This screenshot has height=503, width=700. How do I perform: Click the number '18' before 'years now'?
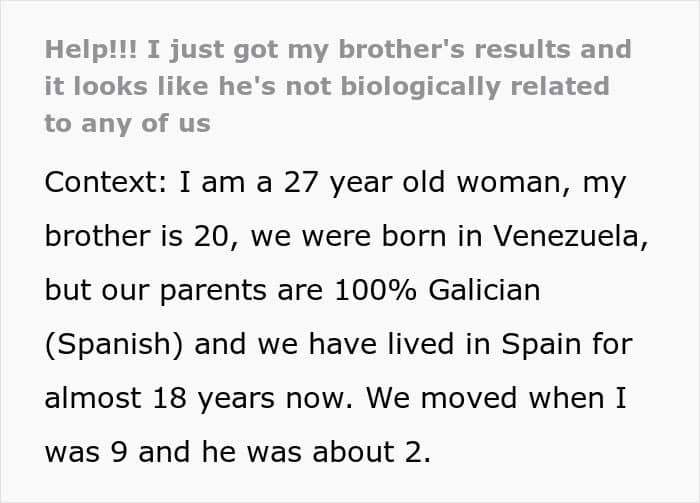(x=169, y=398)
